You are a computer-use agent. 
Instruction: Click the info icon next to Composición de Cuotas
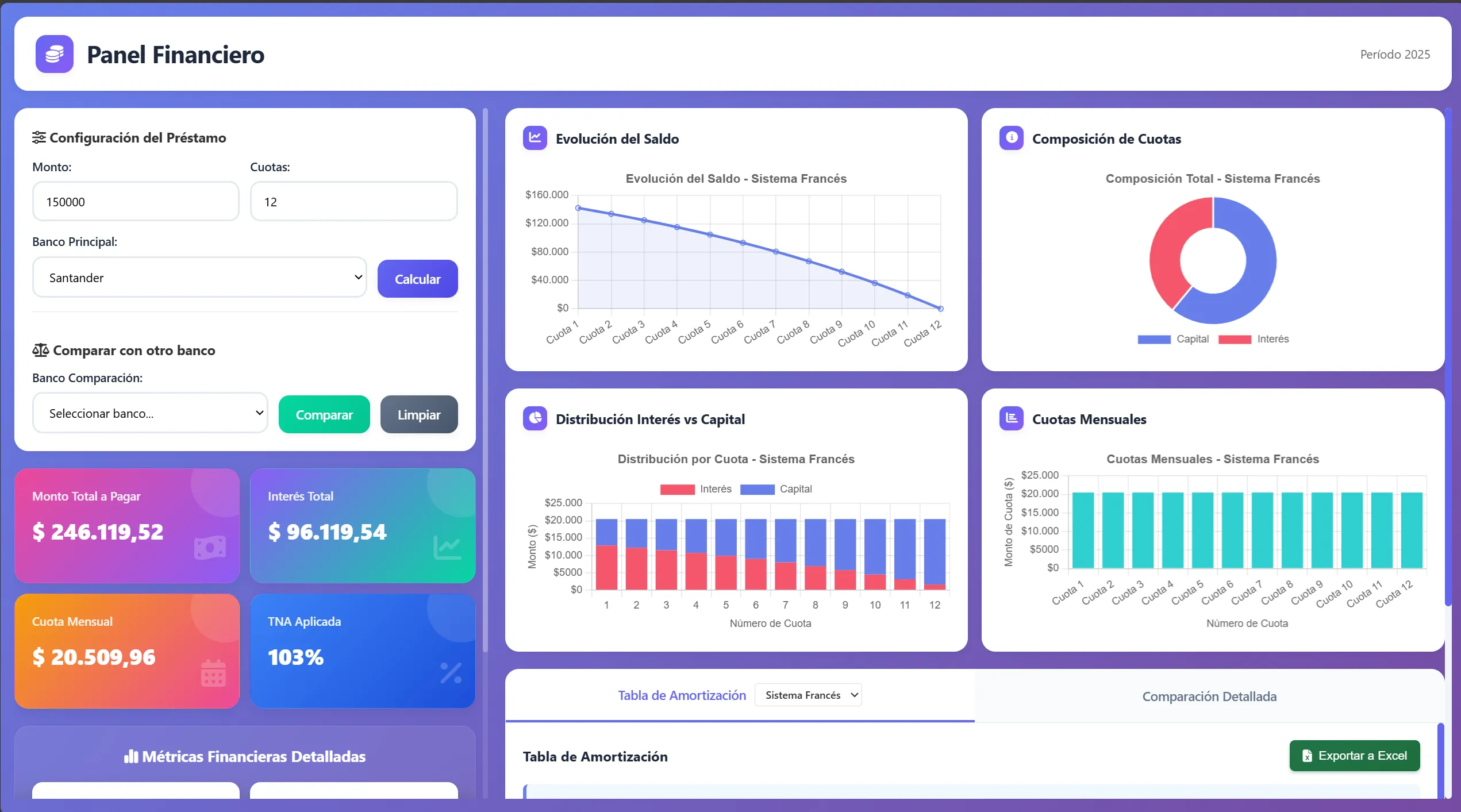(x=1011, y=138)
